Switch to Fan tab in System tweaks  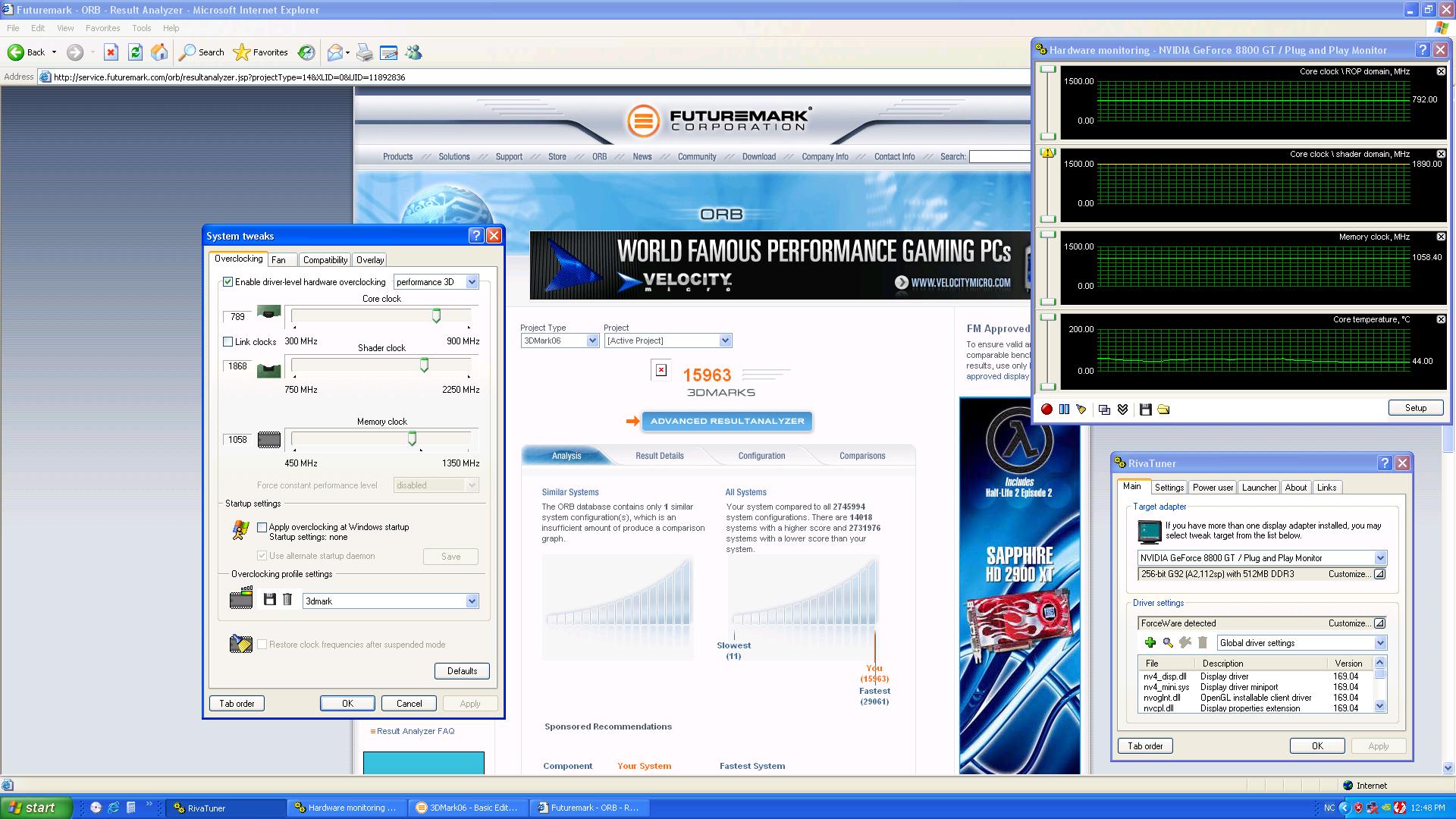pos(279,259)
